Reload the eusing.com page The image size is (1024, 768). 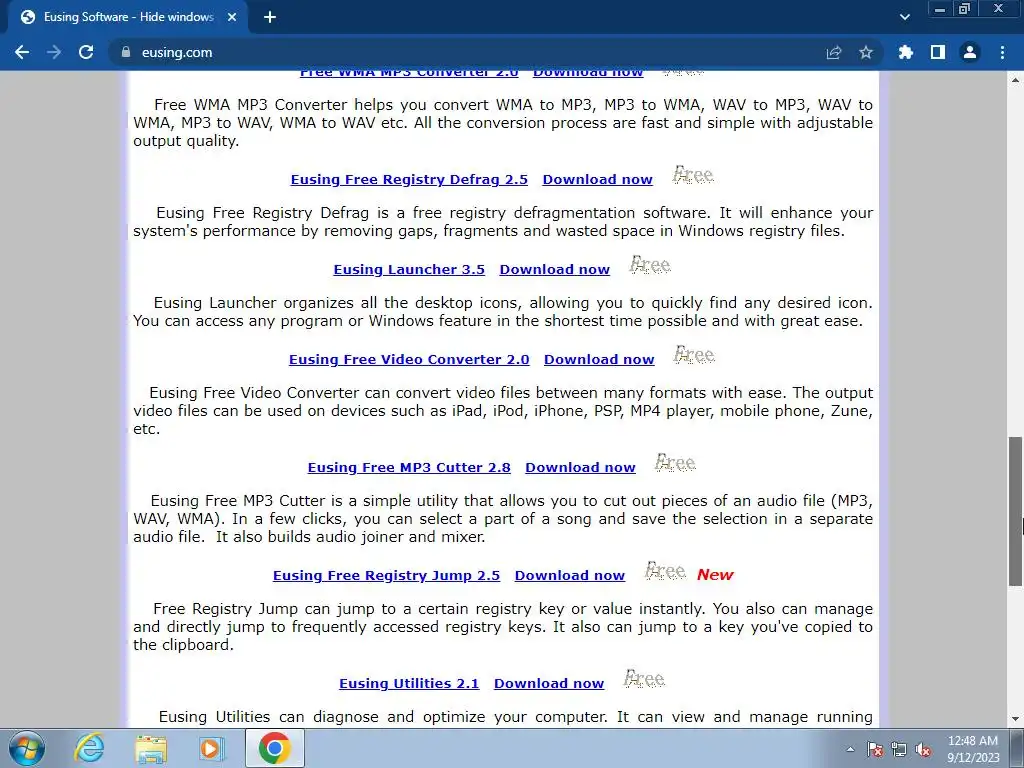point(86,52)
